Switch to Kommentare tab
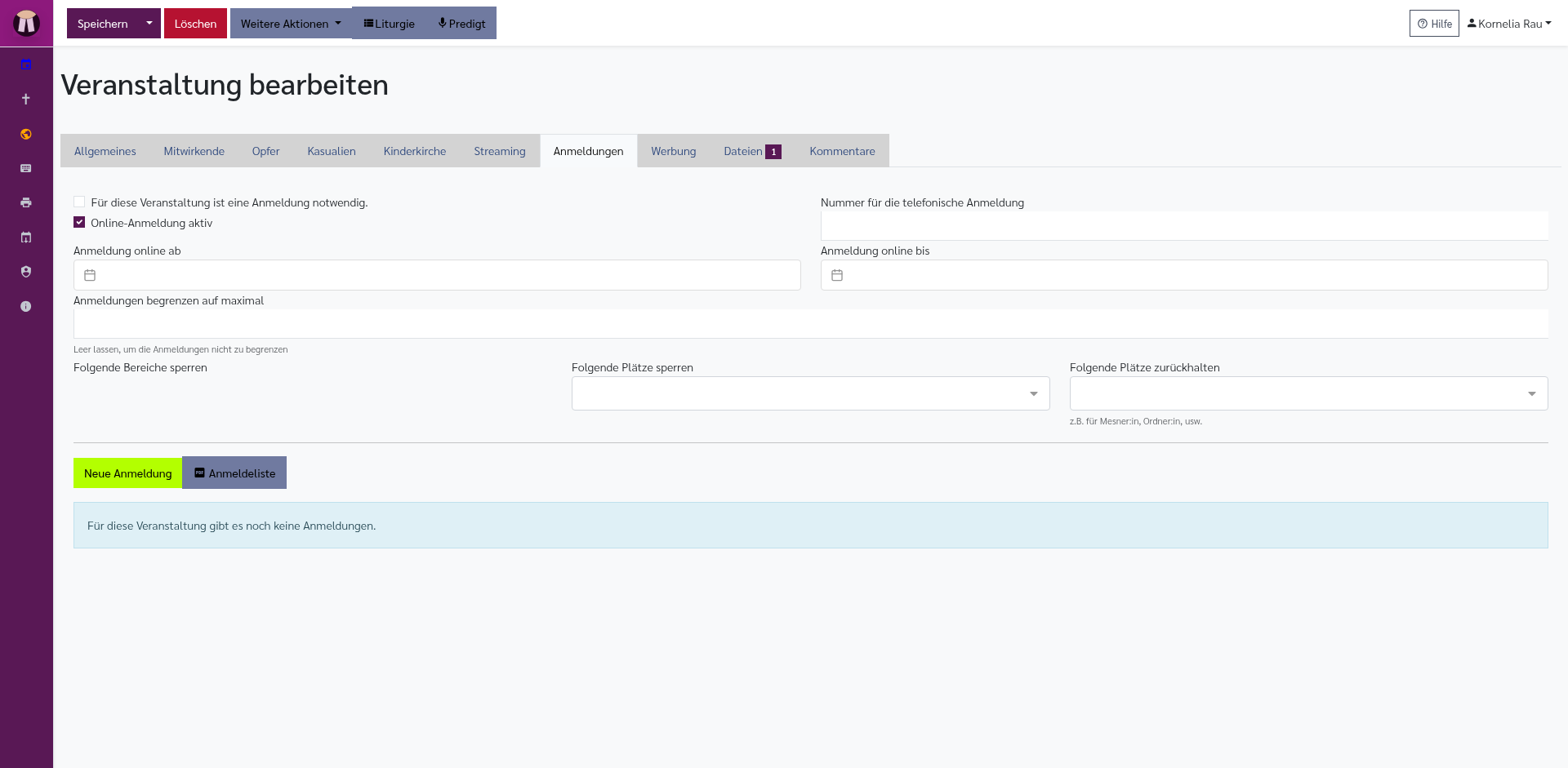1568x768 pixels. pos(842,151)
